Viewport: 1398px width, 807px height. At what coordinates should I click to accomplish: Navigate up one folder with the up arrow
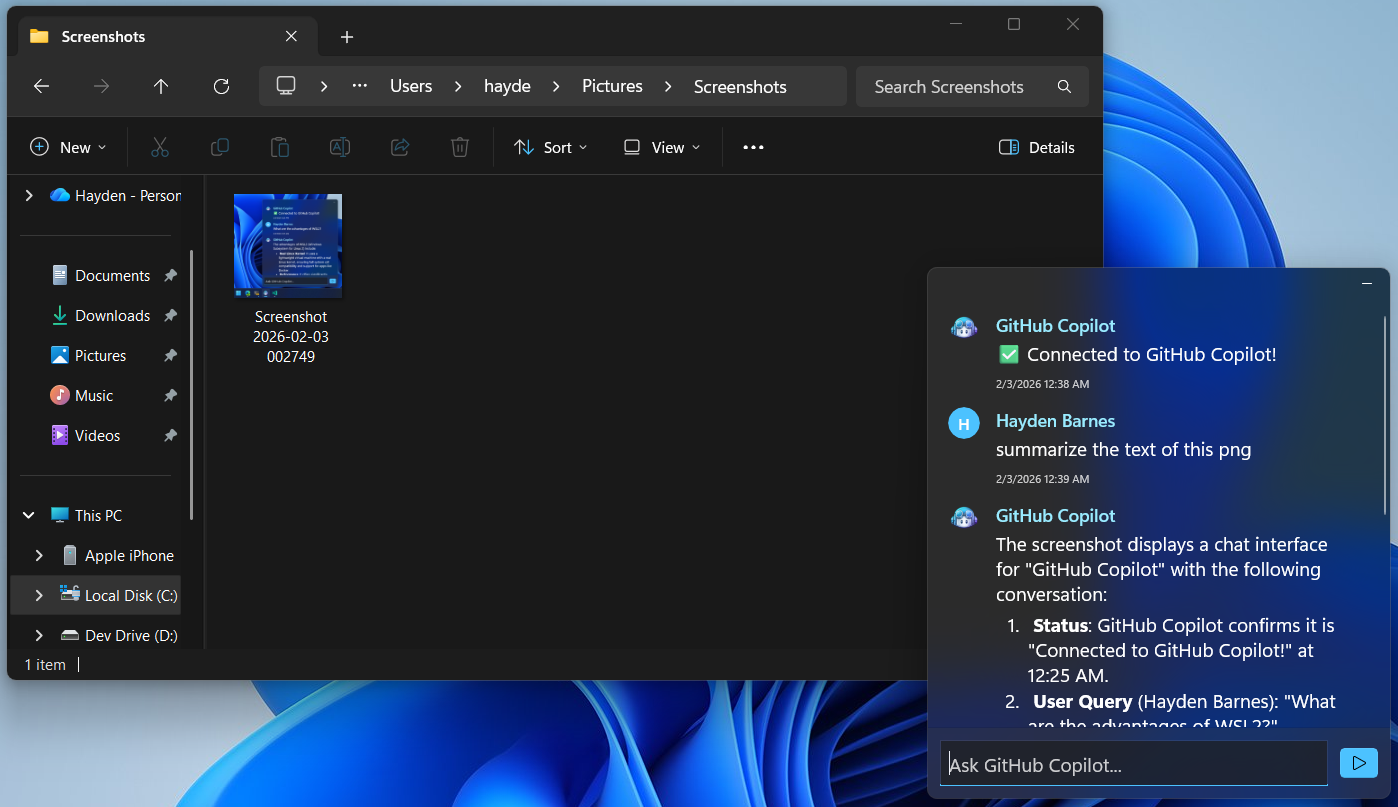coord(161,86)
